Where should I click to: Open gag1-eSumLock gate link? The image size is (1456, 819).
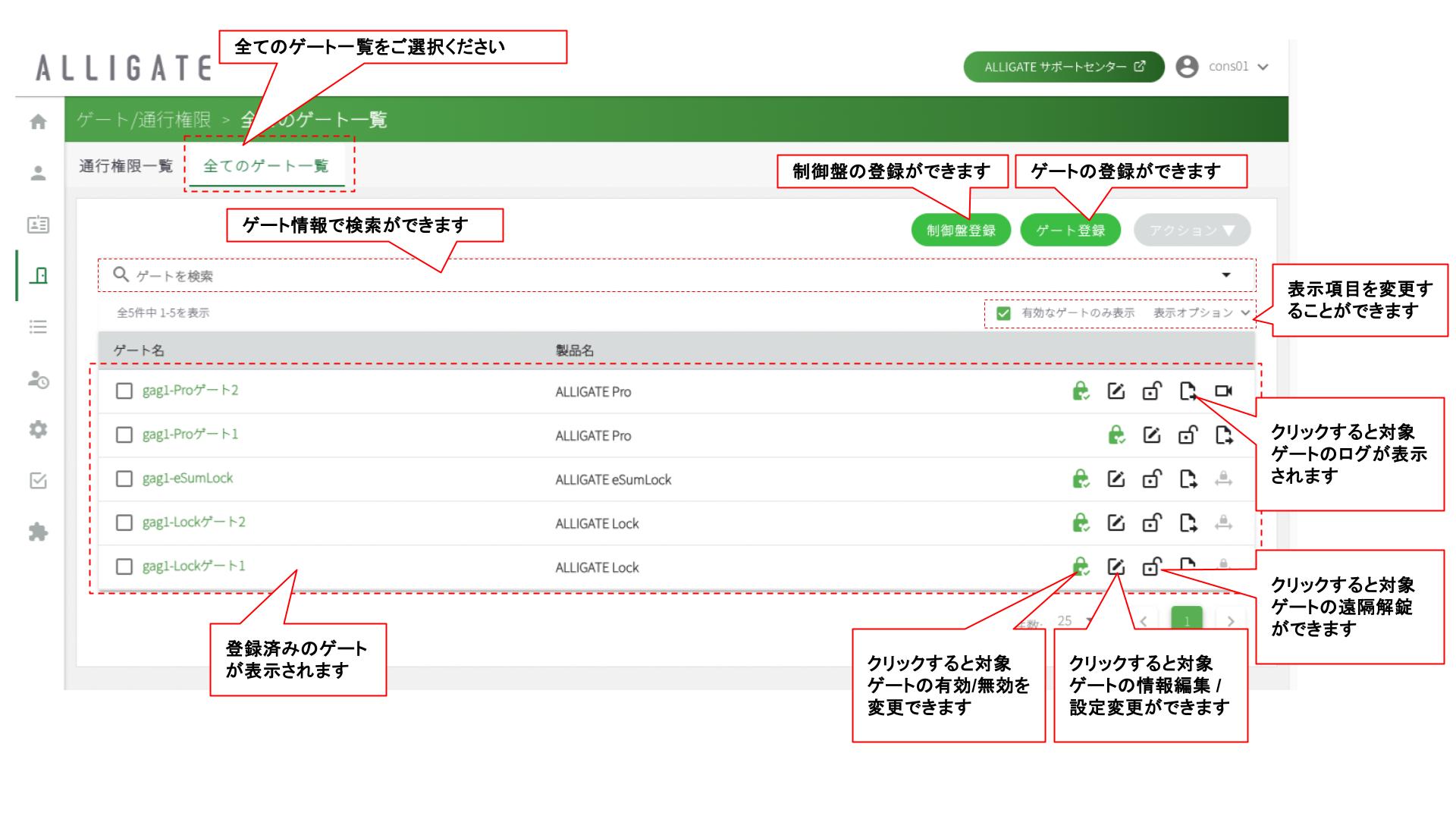pos(187,479)
